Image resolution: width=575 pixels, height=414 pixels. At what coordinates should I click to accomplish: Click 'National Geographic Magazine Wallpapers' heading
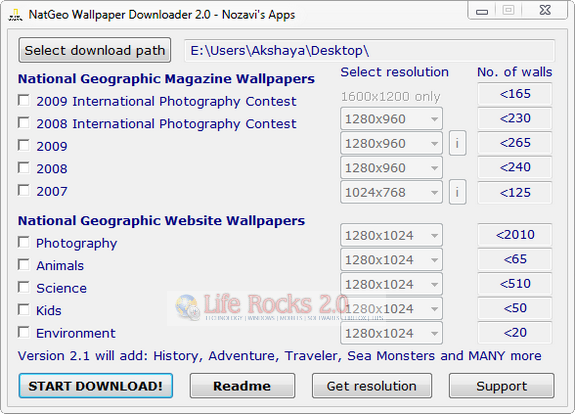coord(166,79)
